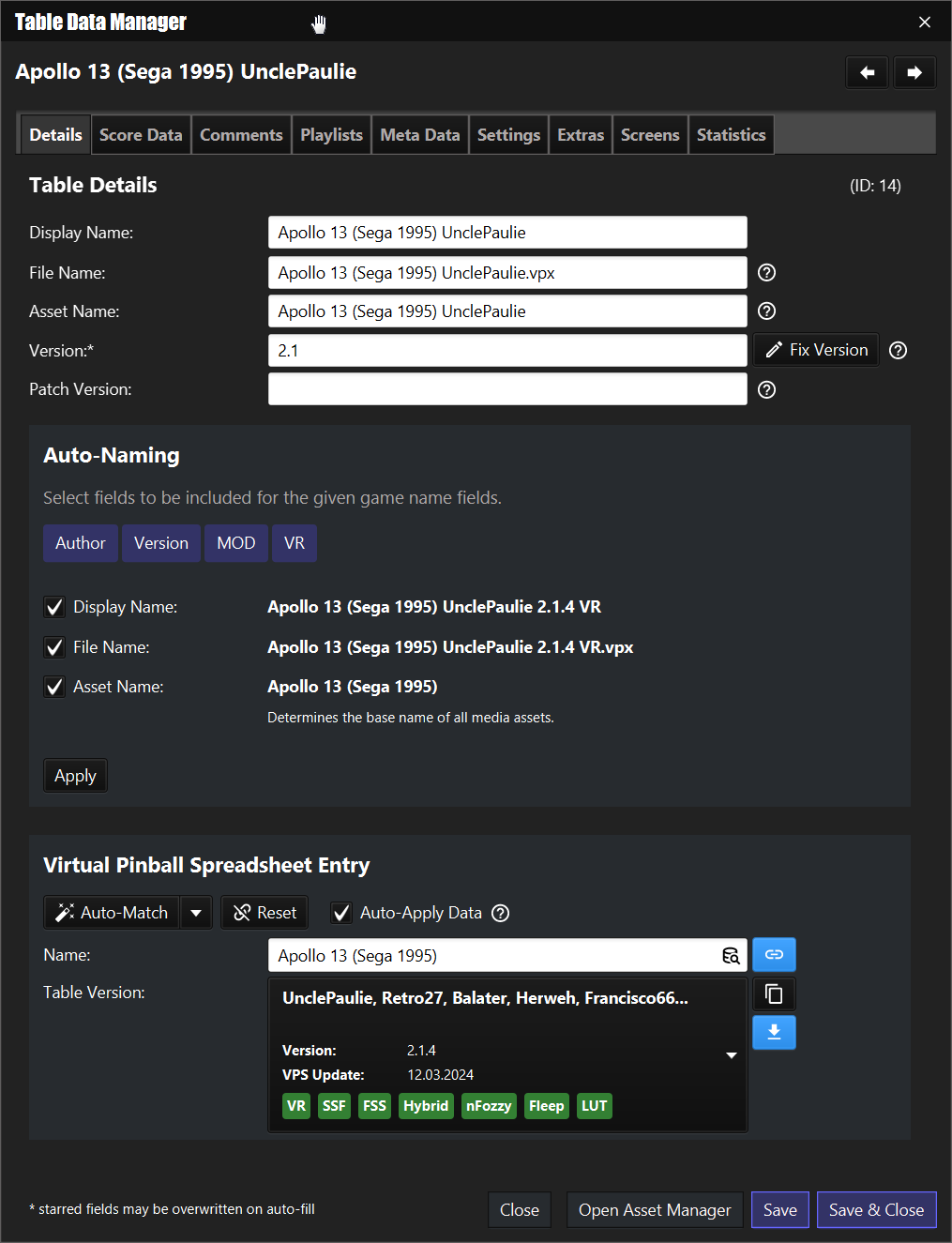This screenshot has width=952, height=1243.
Task: Toggle the MOD auto-naming field
Action: click(x=236, y=543)
